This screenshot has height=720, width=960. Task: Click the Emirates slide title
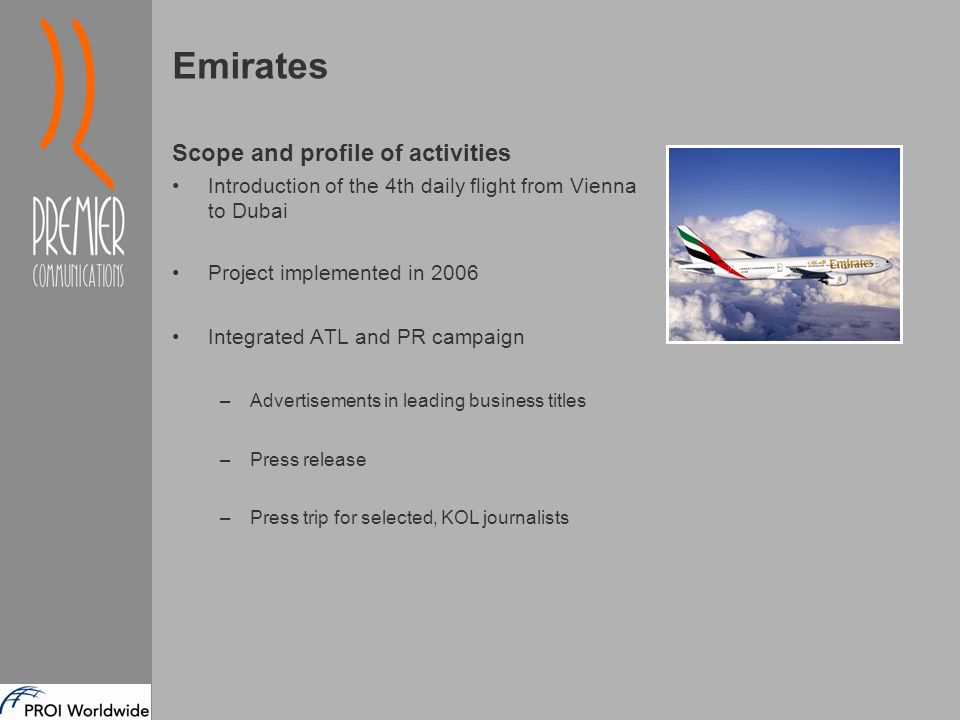click(250, 66)
